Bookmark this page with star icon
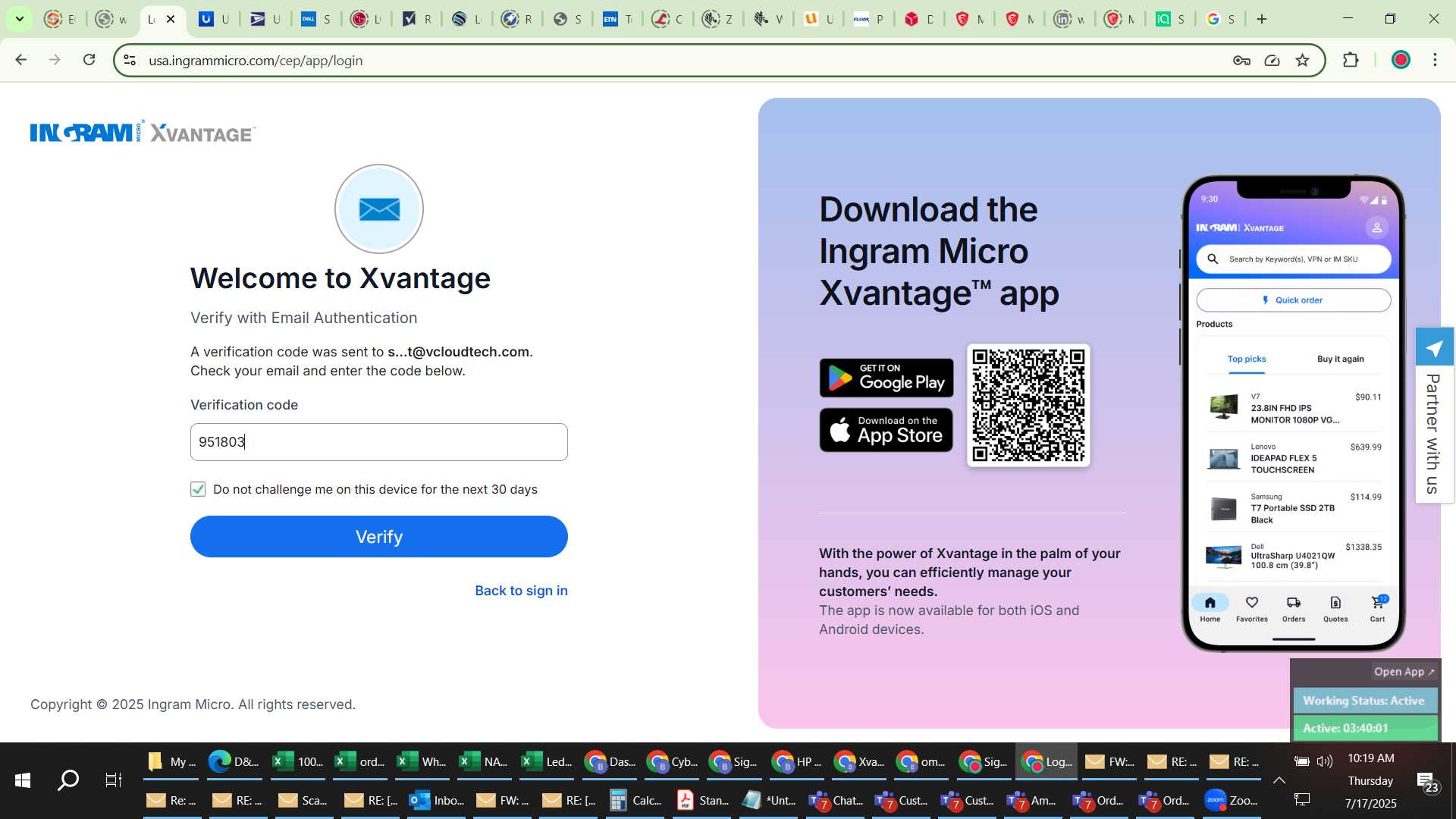The height and width of the screenshot is (819, 1456). tap(1302, 61)
